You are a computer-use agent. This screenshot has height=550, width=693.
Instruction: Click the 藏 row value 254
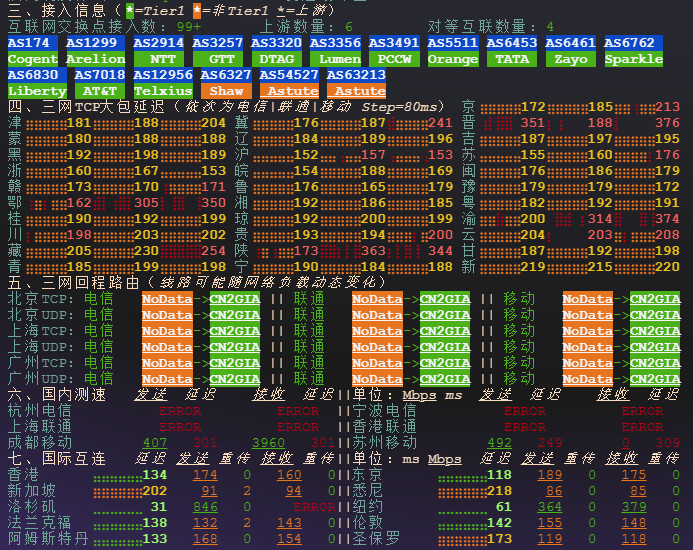213,251
